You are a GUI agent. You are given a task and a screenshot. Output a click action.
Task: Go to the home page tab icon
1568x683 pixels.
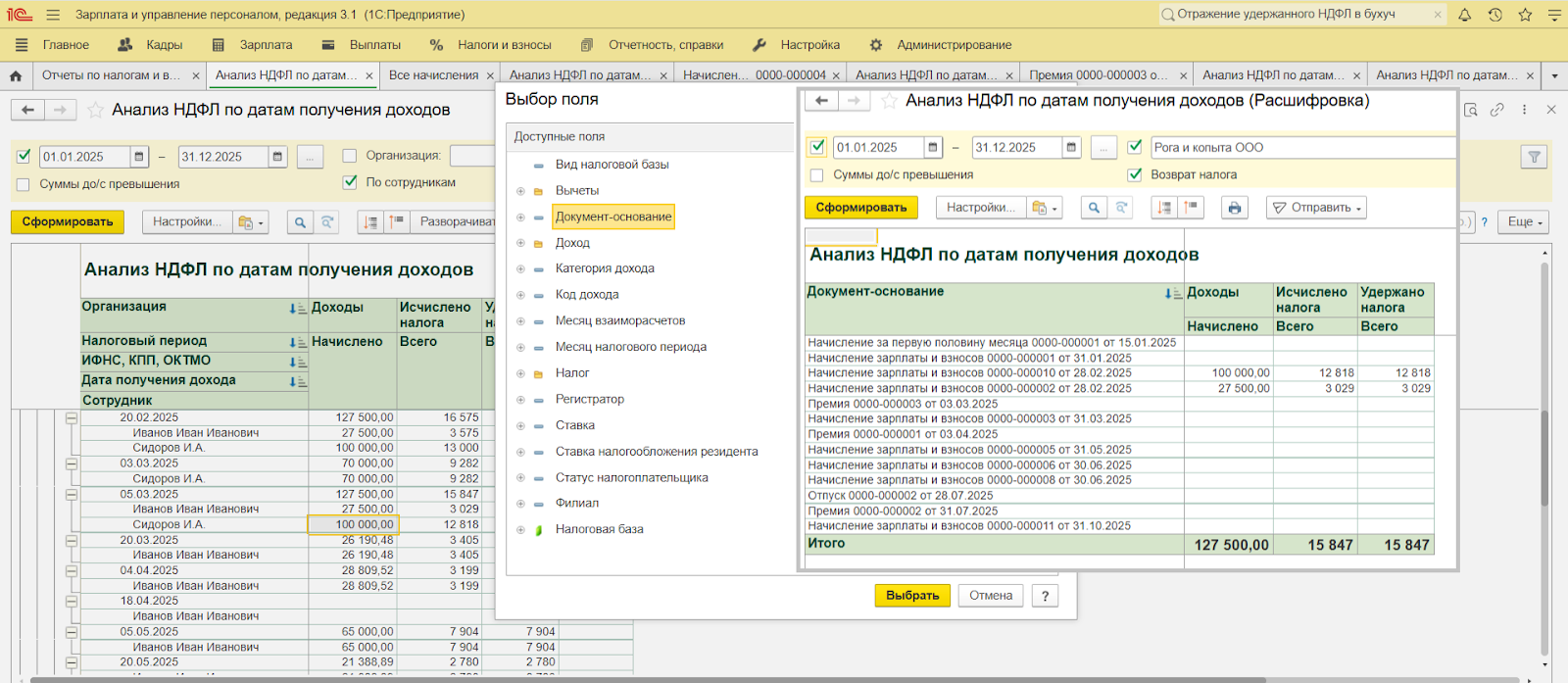pyautogui.click(x=16, y=75)
